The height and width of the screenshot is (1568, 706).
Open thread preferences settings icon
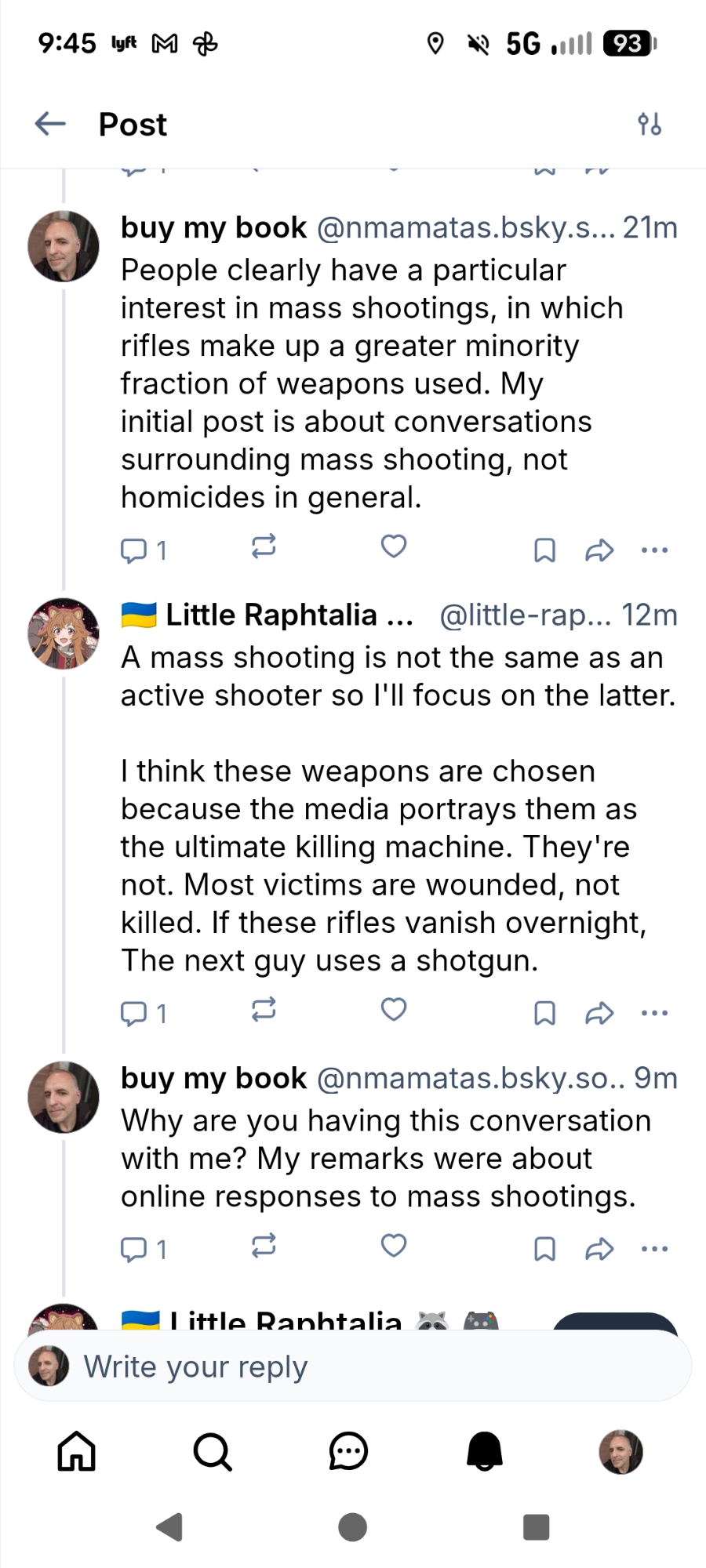pyautogui.click(x=650, y=124)
